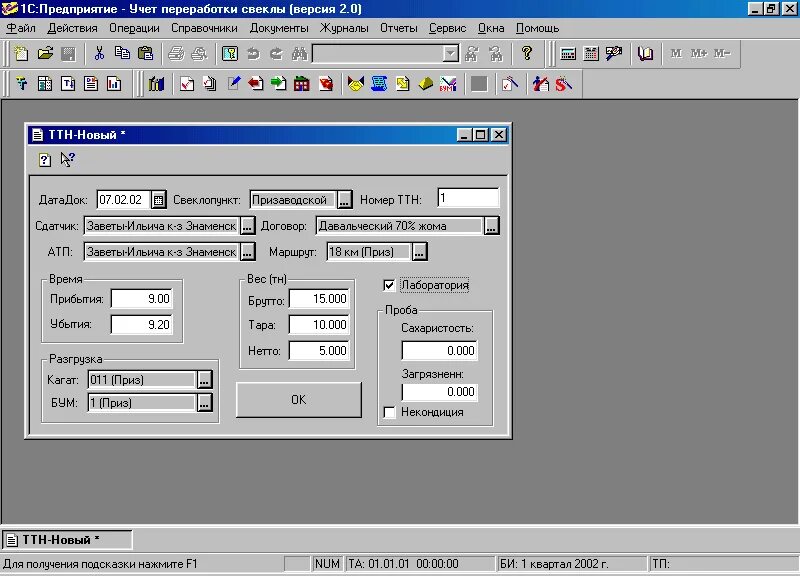Open the Отчеты menu

(398, 28)
